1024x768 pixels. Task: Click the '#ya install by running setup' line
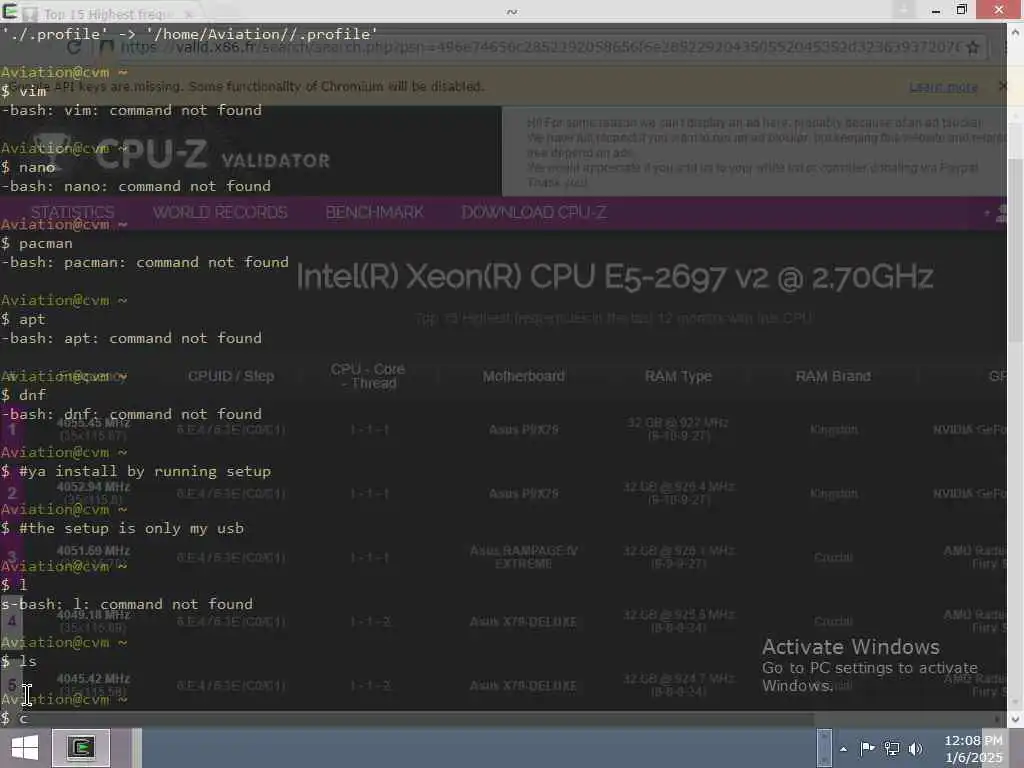tap(136, 472)
